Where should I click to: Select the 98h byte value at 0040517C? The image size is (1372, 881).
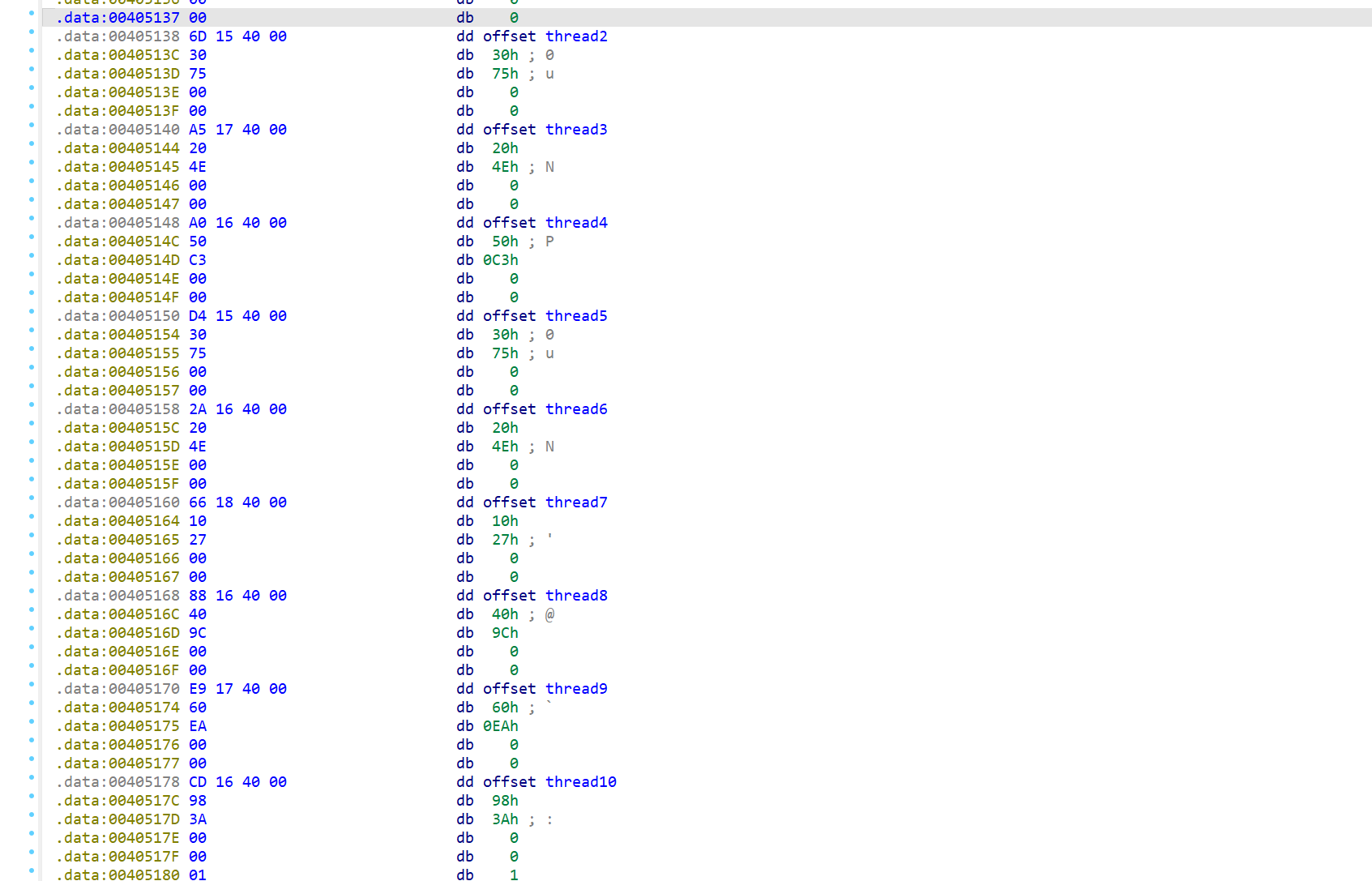(x=504, y=801)
